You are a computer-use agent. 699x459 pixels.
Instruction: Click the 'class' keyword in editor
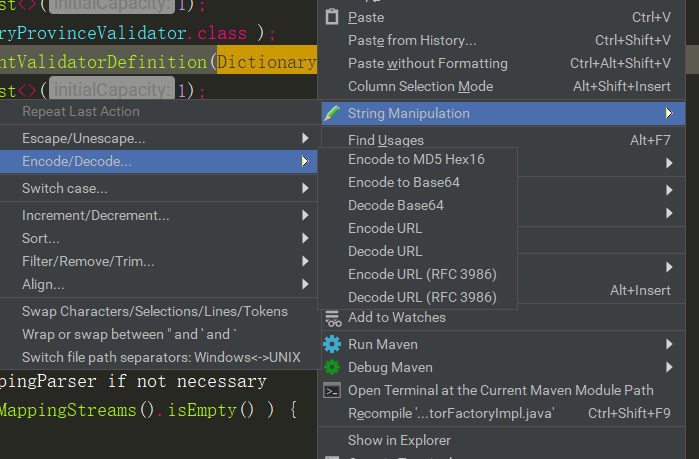point(222,33)
